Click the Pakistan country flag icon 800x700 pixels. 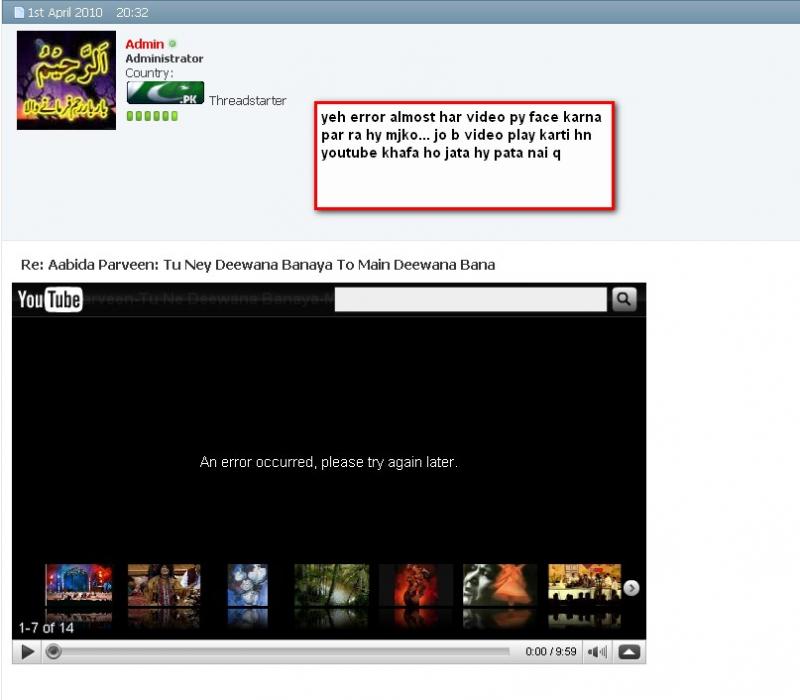pos(165,93)
